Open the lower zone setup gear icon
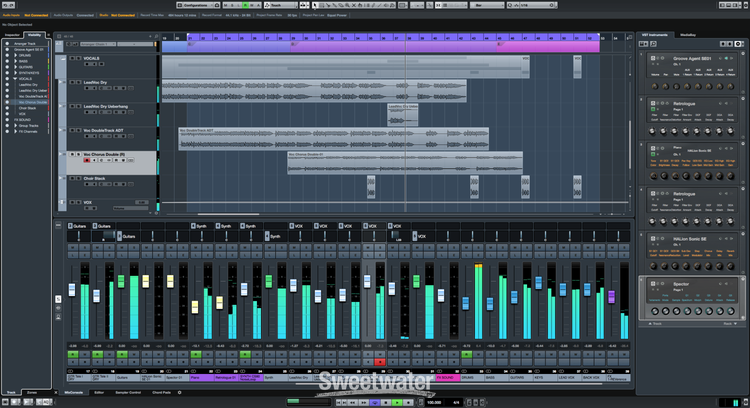This screenshot has width=750, height=408. tap(179, 393)
